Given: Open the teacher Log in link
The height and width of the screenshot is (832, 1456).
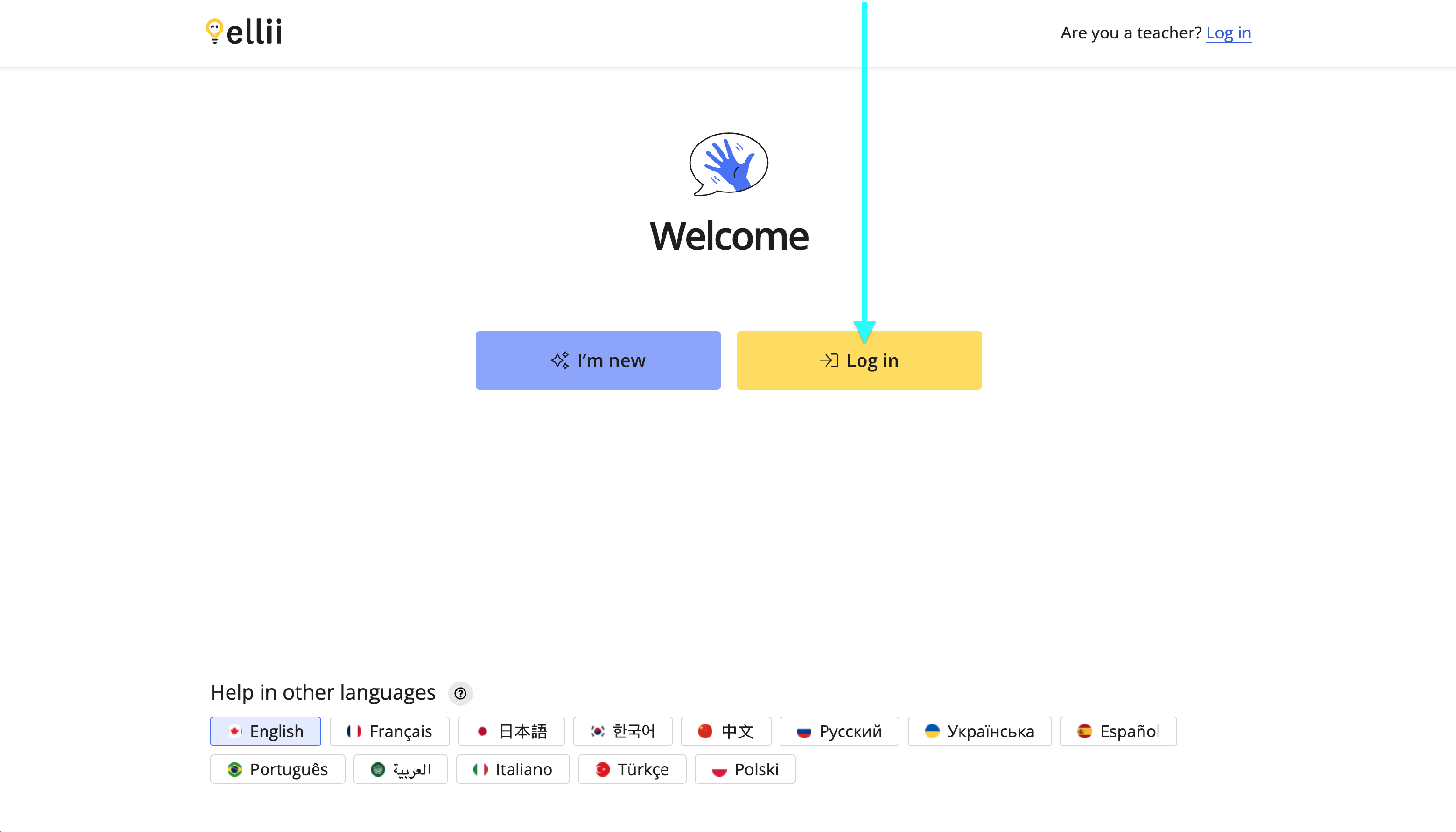Looking at the screenshot, I should [1228, 33].
